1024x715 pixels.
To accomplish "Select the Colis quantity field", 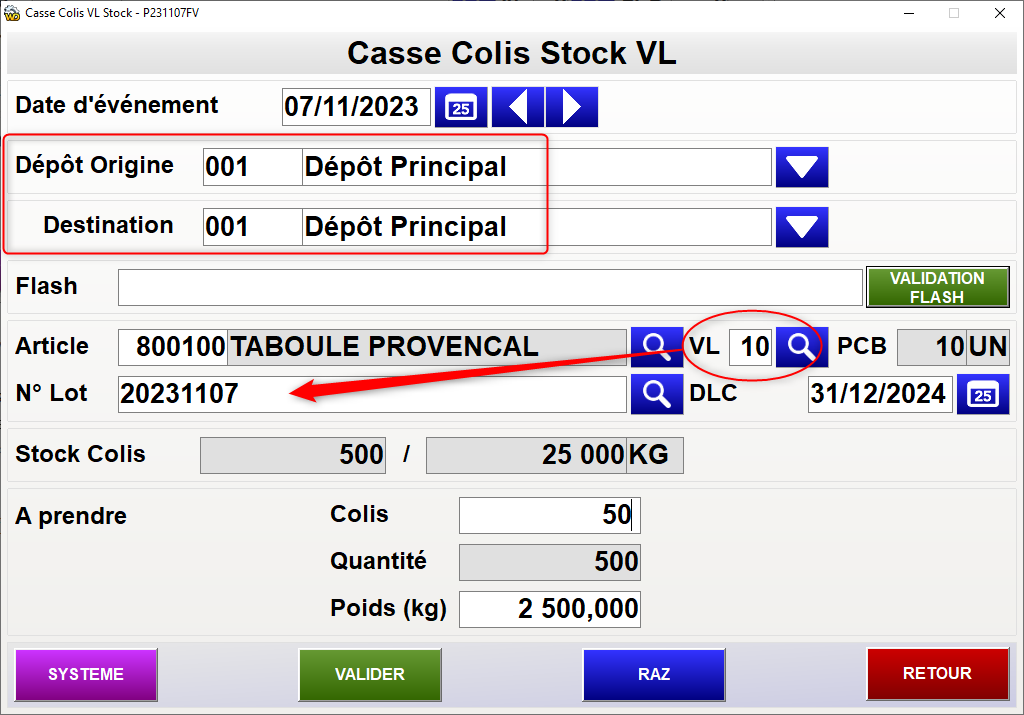I will pyautogui.click(x=549, y=515).
